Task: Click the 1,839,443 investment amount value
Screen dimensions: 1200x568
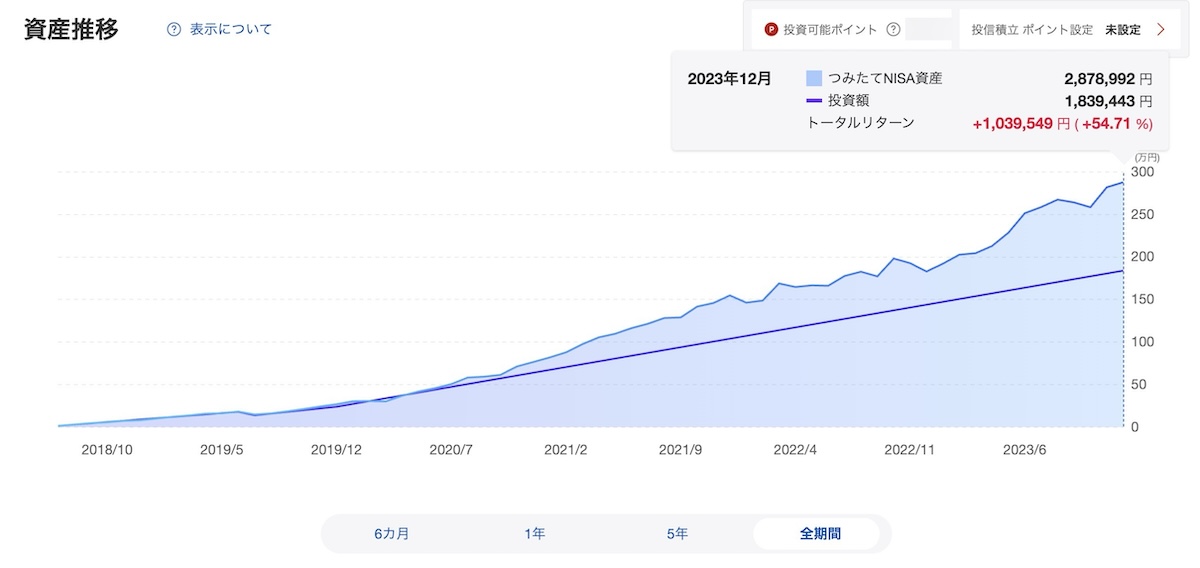Action: [x=1100, y=101]
